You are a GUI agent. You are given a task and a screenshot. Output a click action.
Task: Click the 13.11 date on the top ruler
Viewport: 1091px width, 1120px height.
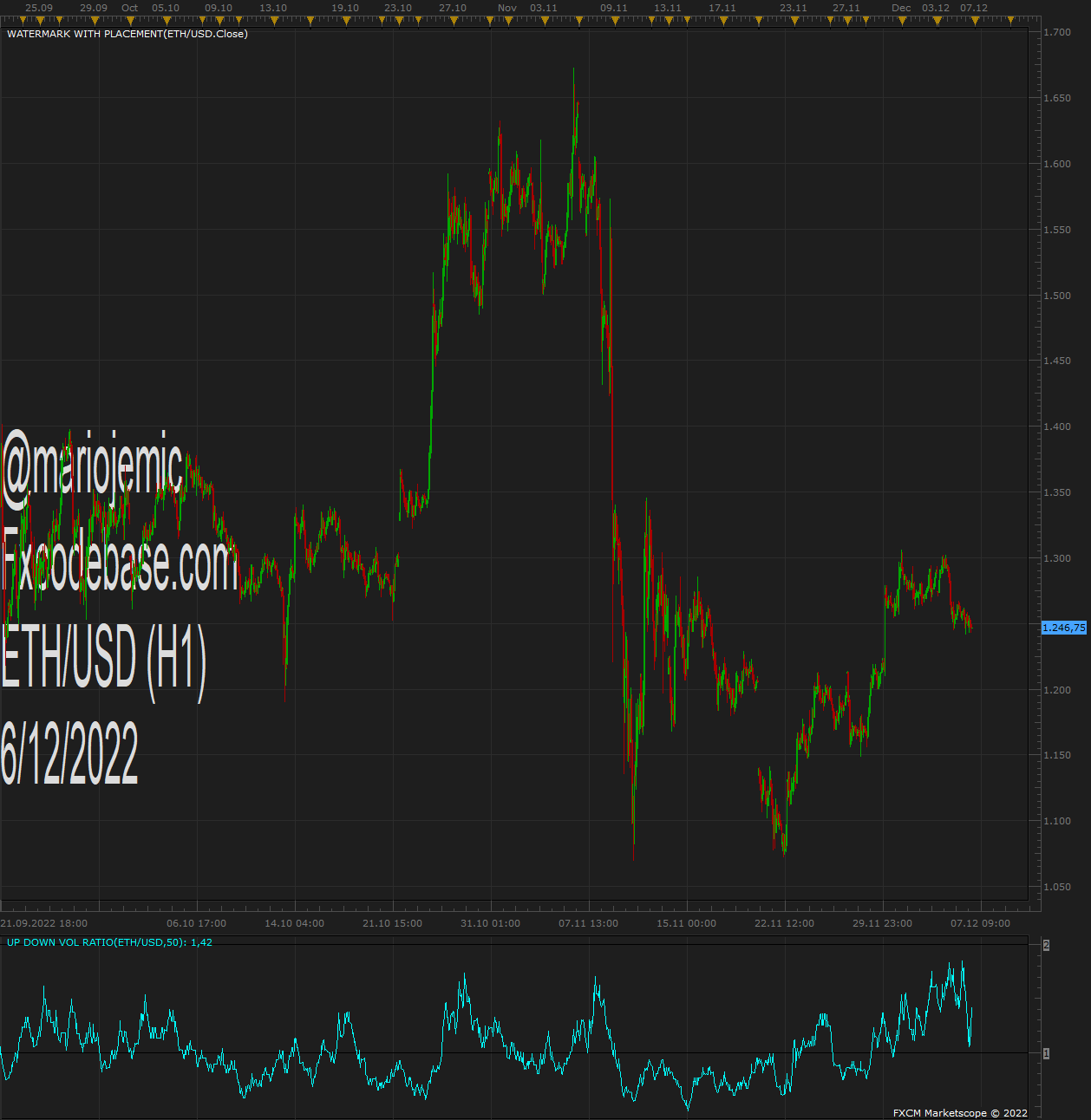click(668, 8)
